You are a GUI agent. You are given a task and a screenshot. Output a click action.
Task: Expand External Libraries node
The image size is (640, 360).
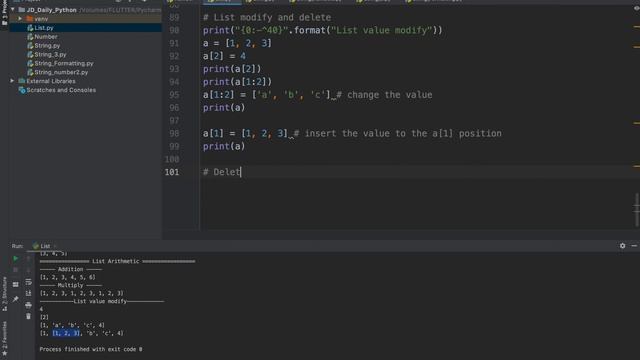(12, 81)
